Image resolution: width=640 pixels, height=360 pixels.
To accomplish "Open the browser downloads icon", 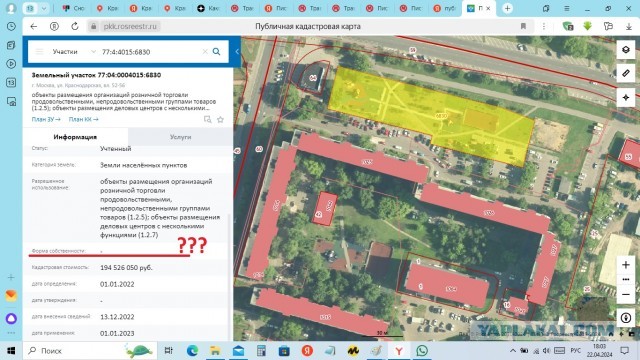I will tap(629, 26).
